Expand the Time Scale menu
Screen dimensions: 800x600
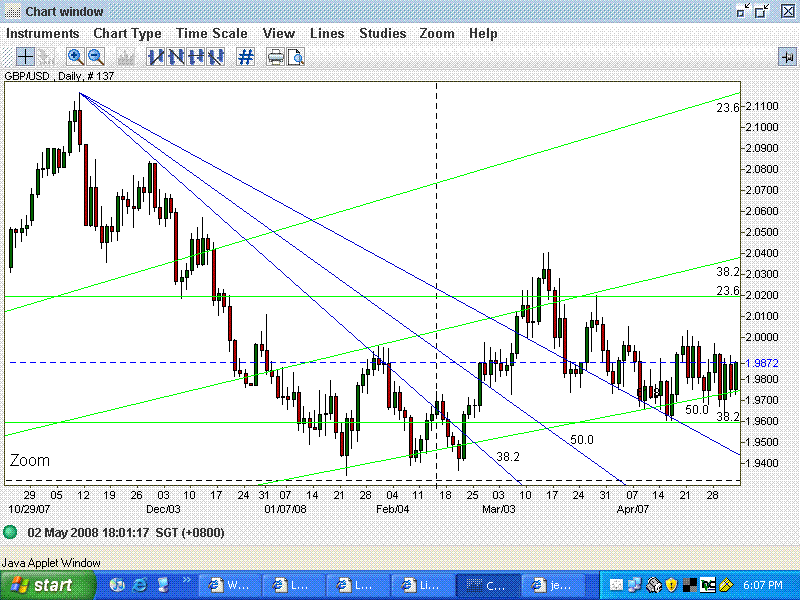[x=212, y=33]
